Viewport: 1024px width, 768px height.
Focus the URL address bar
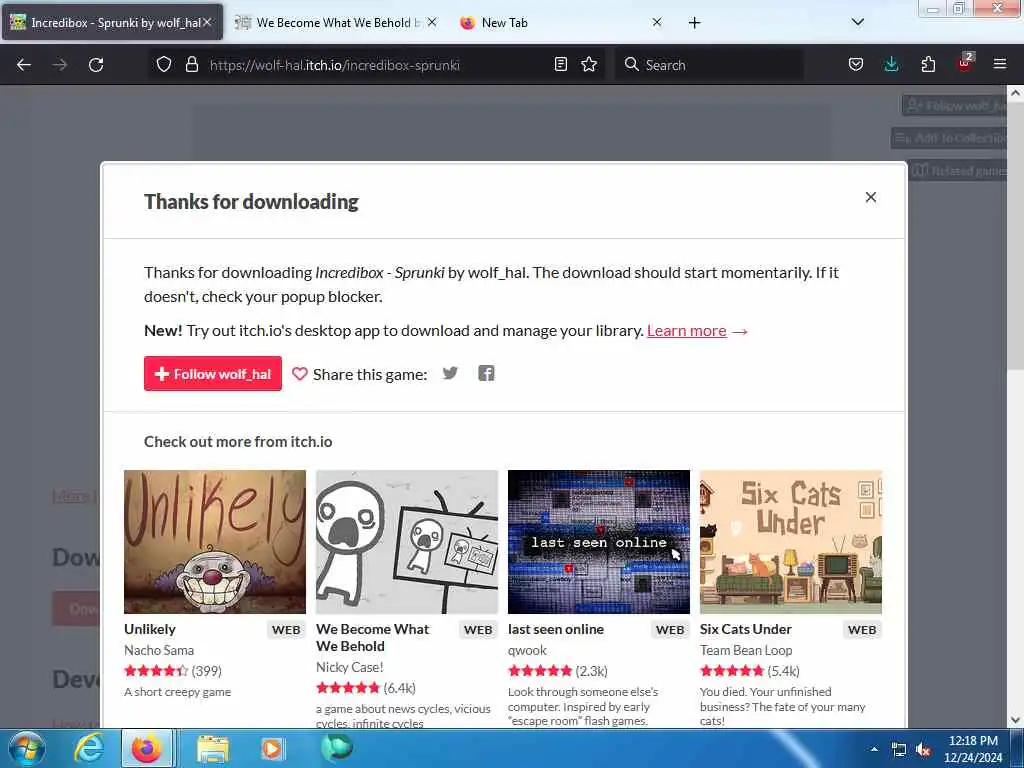click(376, 65)
